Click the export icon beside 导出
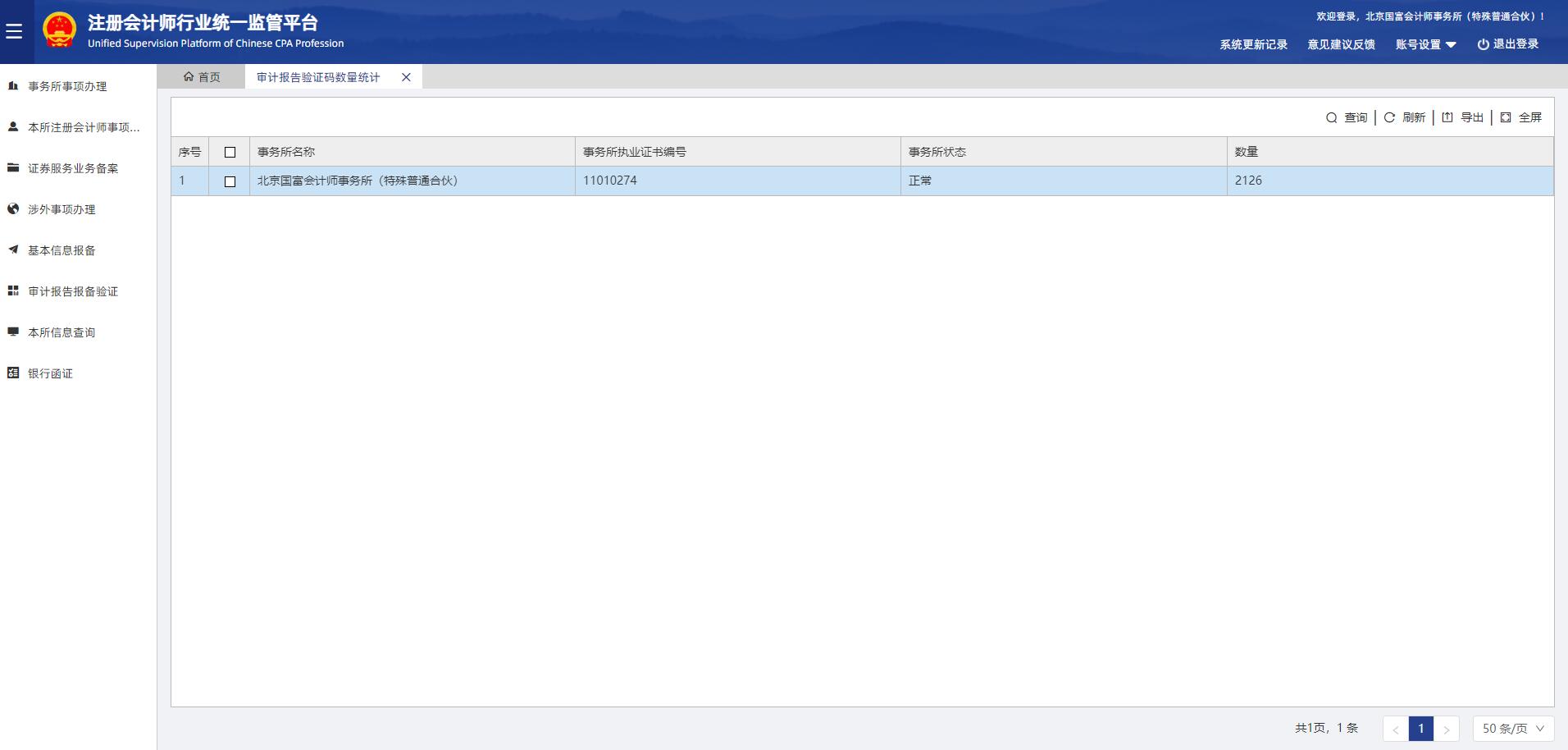 (1447, 118)
